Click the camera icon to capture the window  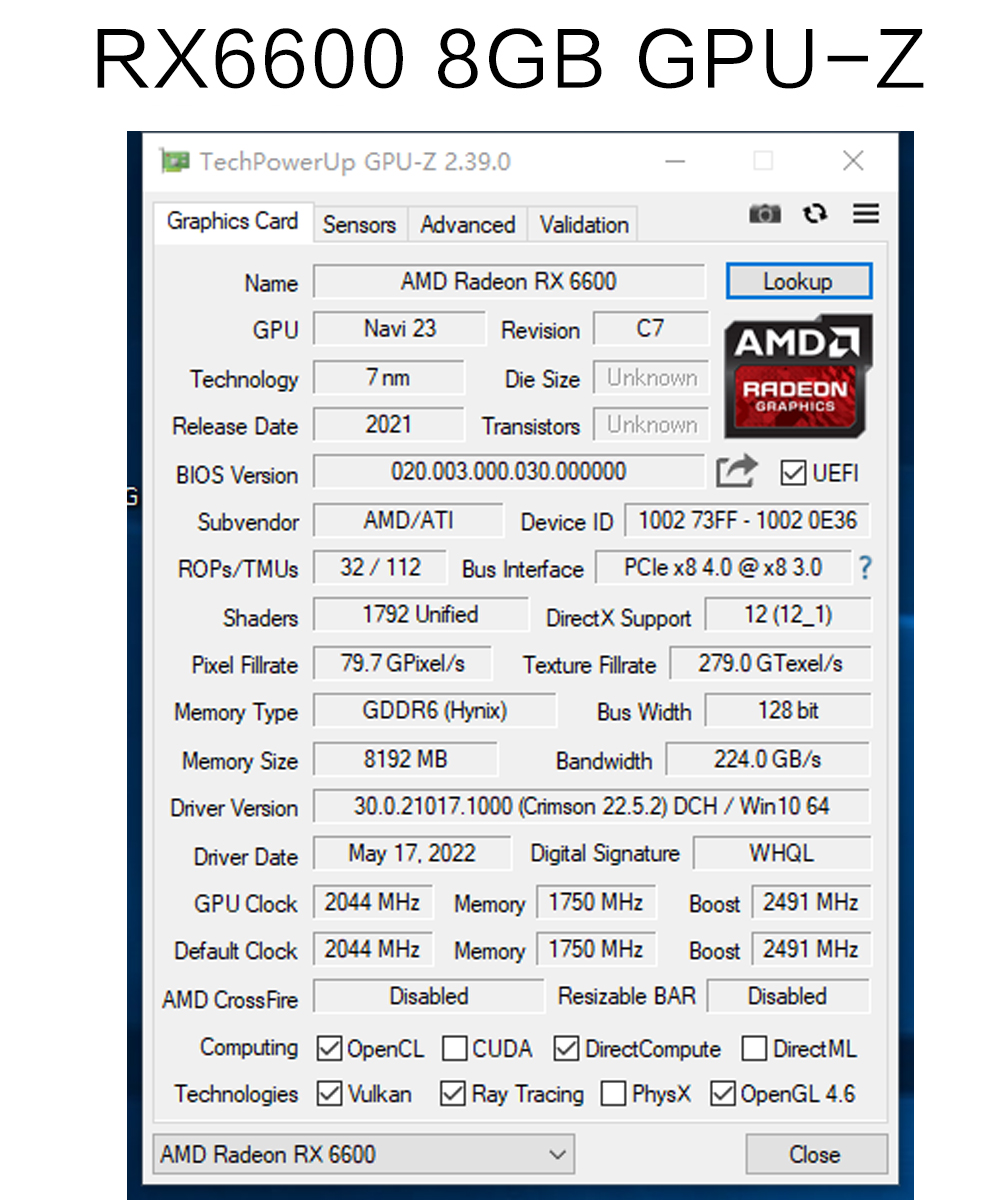tap(765, 213)
